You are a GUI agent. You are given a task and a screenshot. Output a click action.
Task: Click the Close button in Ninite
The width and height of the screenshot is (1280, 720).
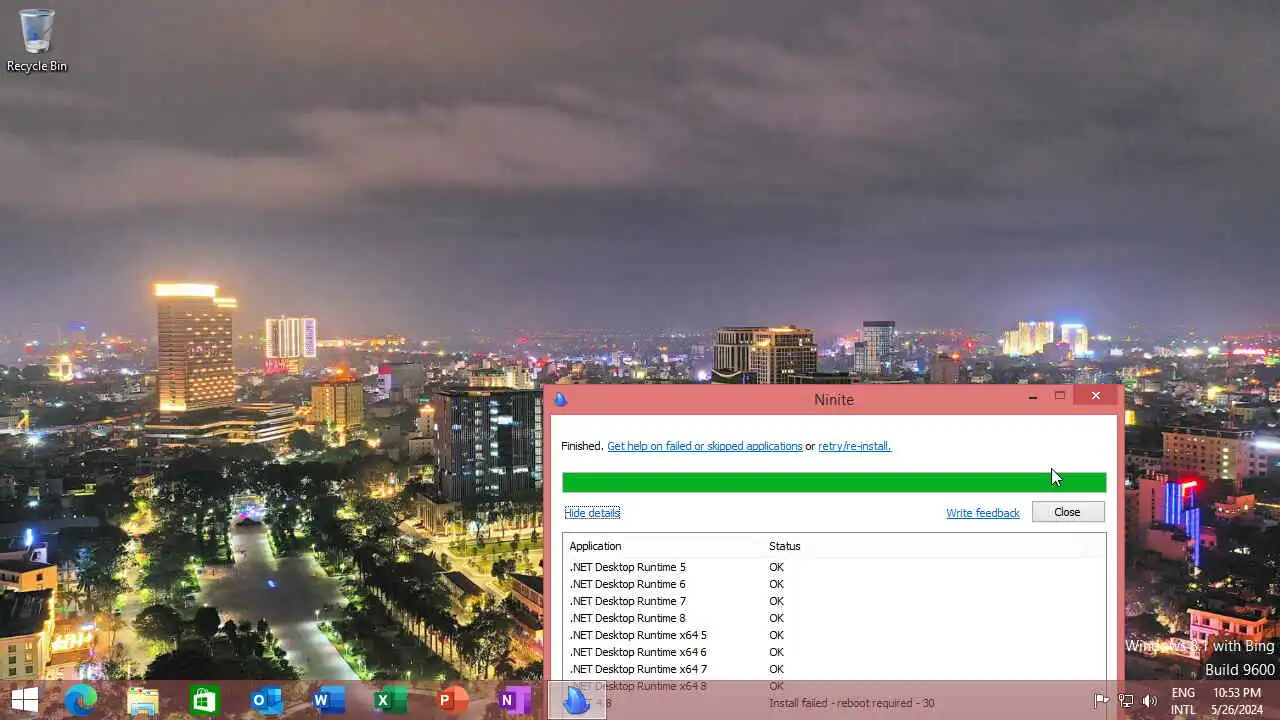tap(1067, 512)
